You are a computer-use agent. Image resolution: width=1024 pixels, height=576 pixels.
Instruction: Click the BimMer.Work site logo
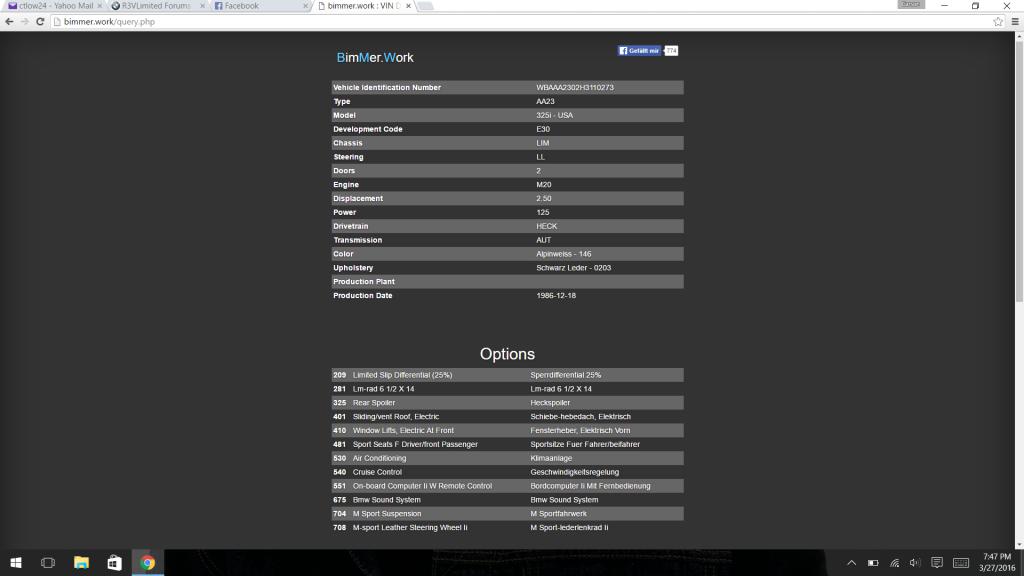375,57
